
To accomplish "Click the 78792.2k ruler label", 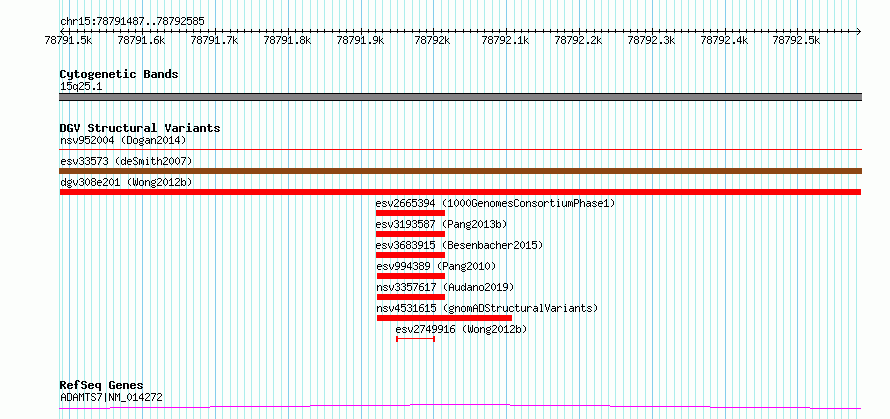I will pyautogui.click(x=578, y=40).
